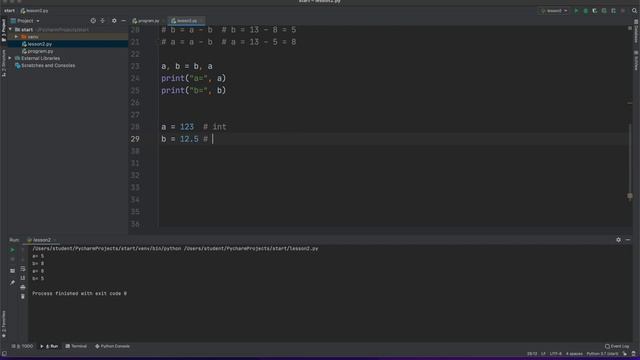This screenshot has height=360, width=640.
Task: Click gutter at line number 29
Action: pyautogui.click(x=135, y=139)
